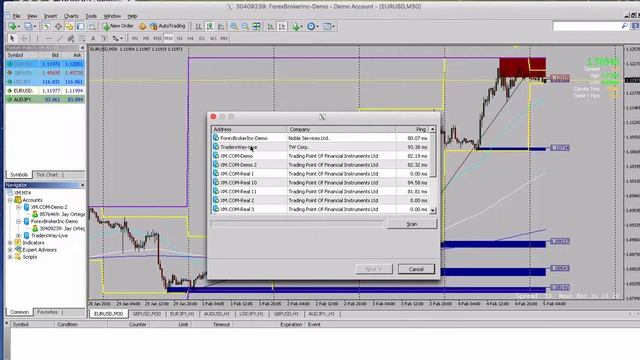
Task: Switch timeframe to H4
Action: tap(190, 38)
